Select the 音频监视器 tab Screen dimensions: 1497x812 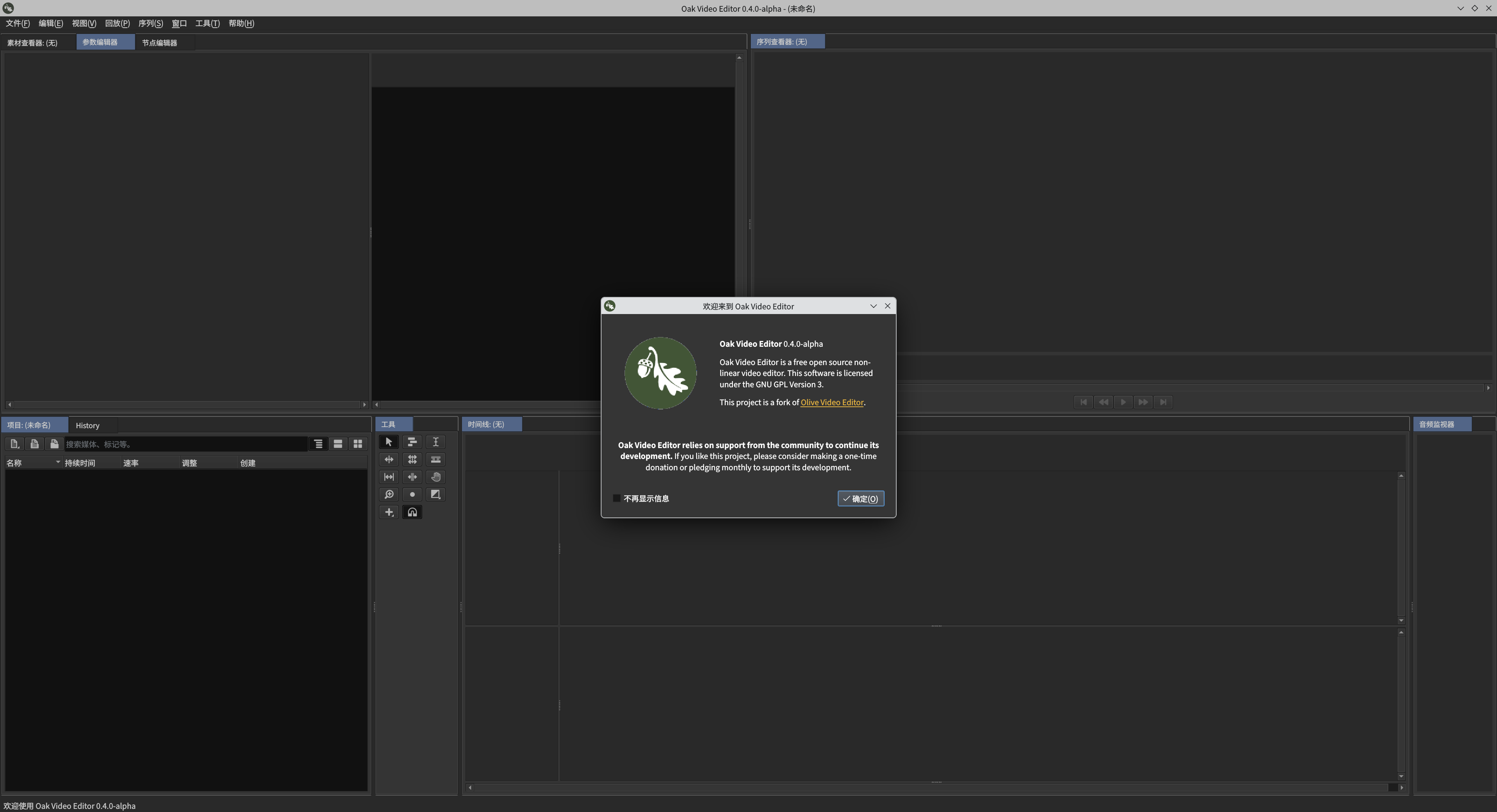(1442, 425)
